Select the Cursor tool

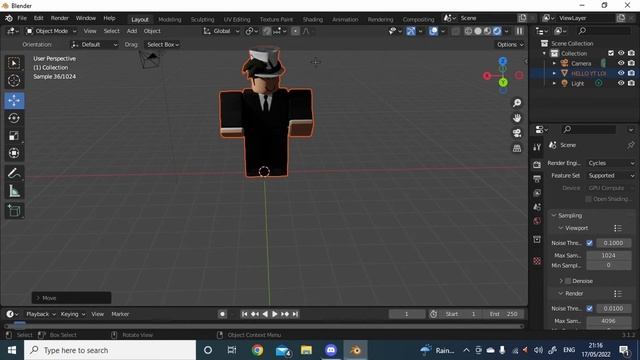[14, 81]
